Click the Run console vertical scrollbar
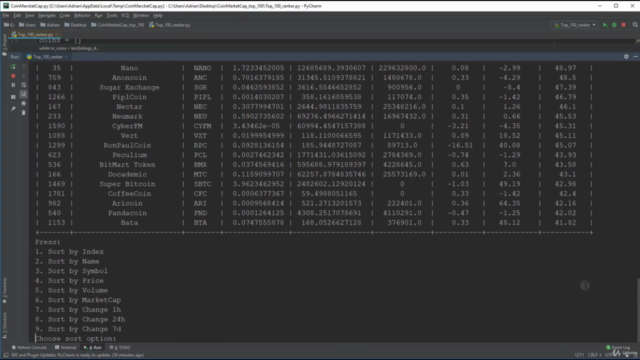 click(638, 310)
